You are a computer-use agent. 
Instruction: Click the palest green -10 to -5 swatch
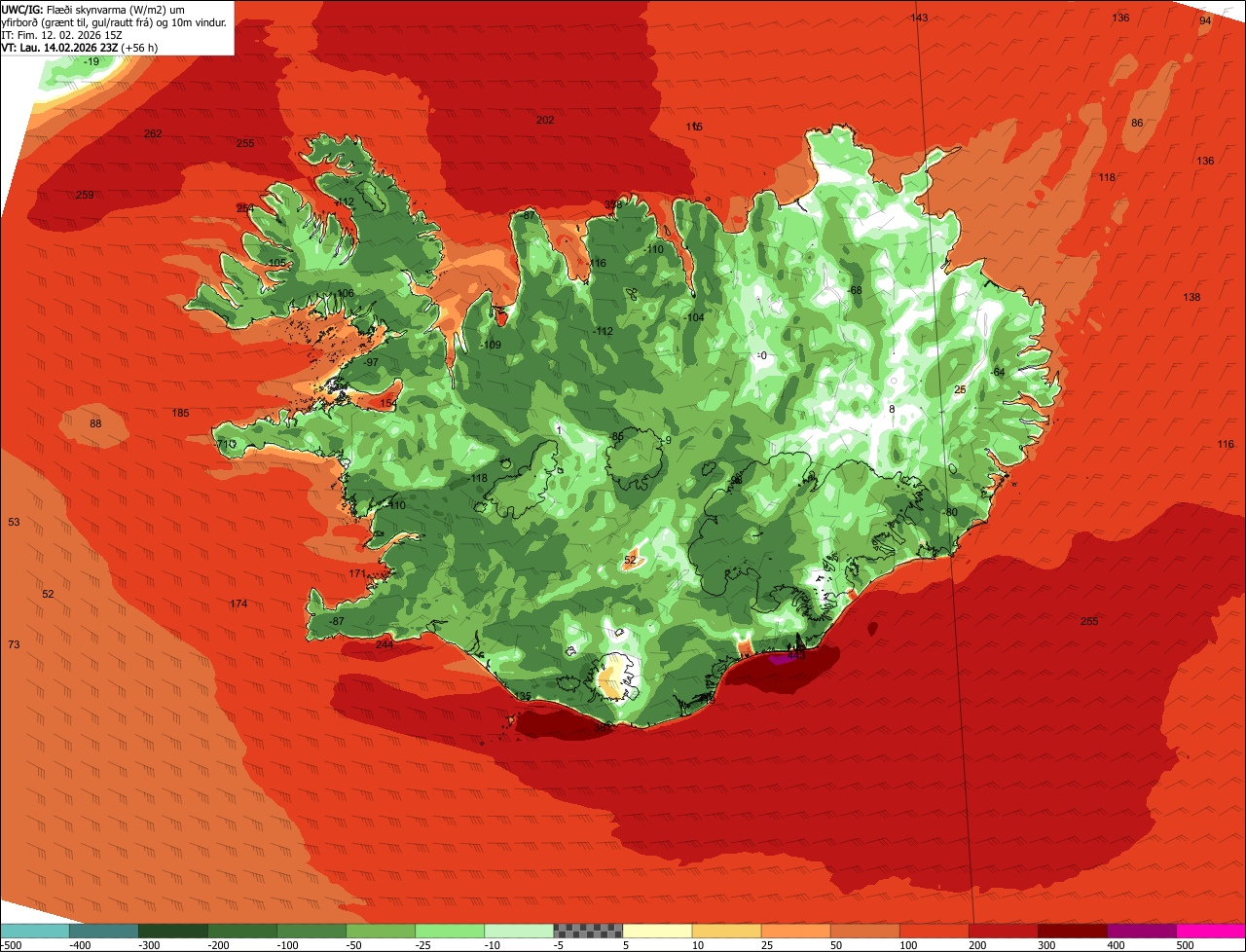click(519, 931)
